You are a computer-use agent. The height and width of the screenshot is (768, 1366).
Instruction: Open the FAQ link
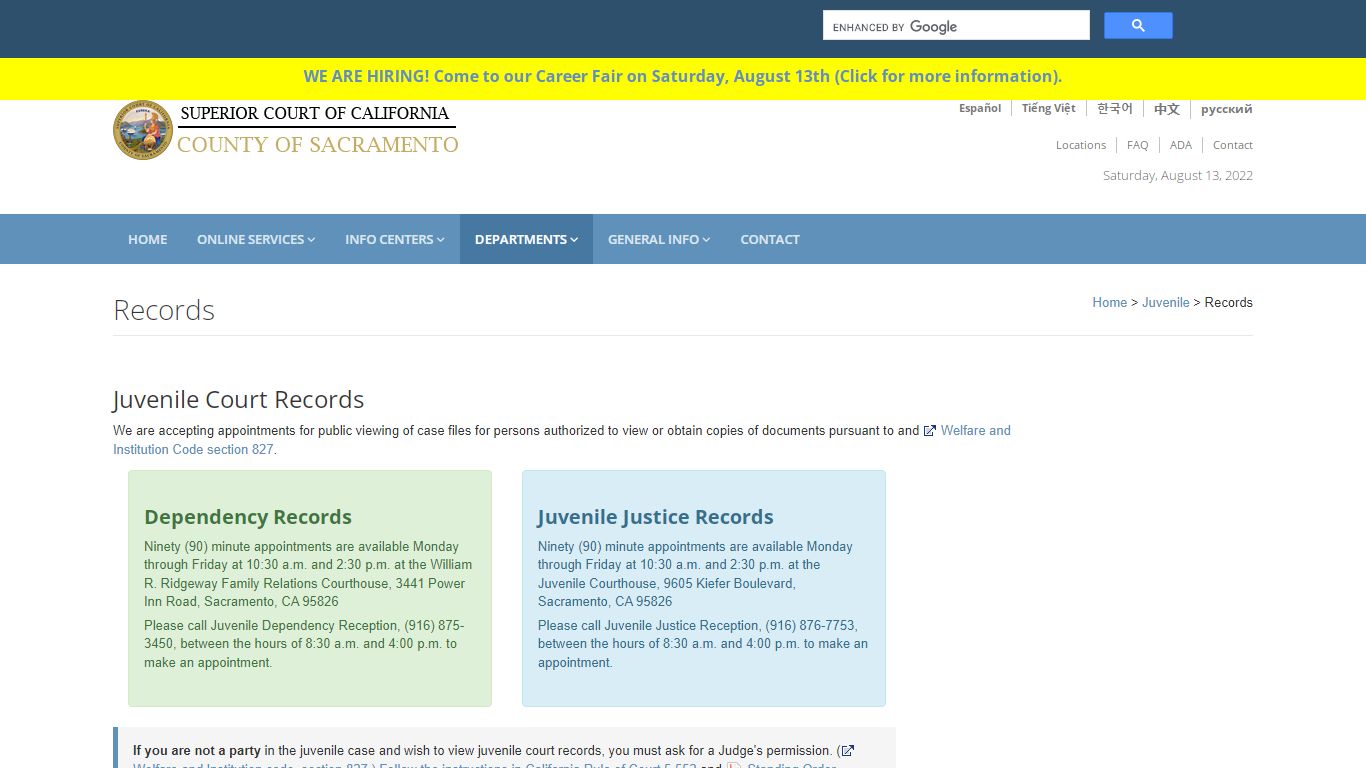point(1138,145)
